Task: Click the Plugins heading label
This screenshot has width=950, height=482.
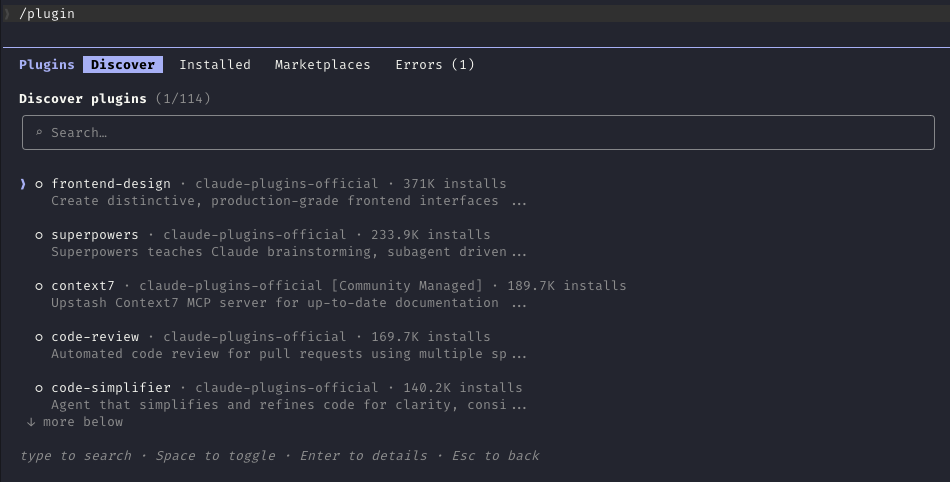Action: [47, 65]
